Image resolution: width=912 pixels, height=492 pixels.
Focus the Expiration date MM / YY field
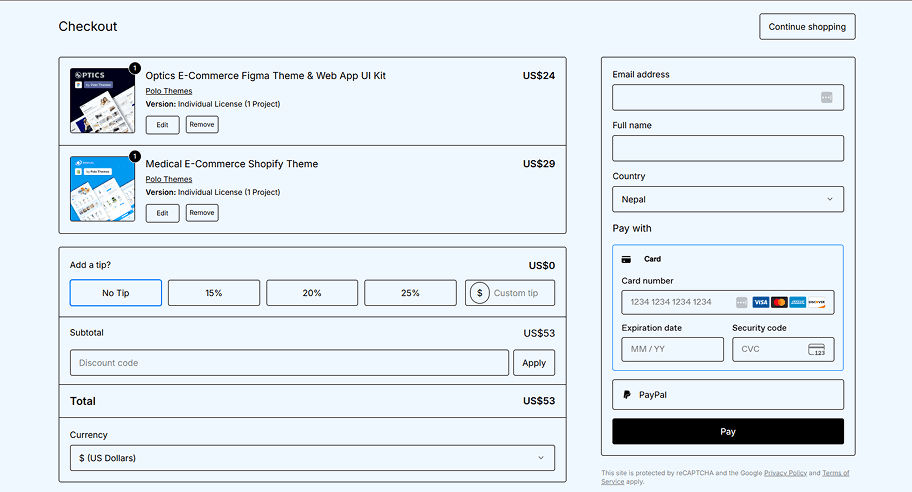click(x=672, y=349)
